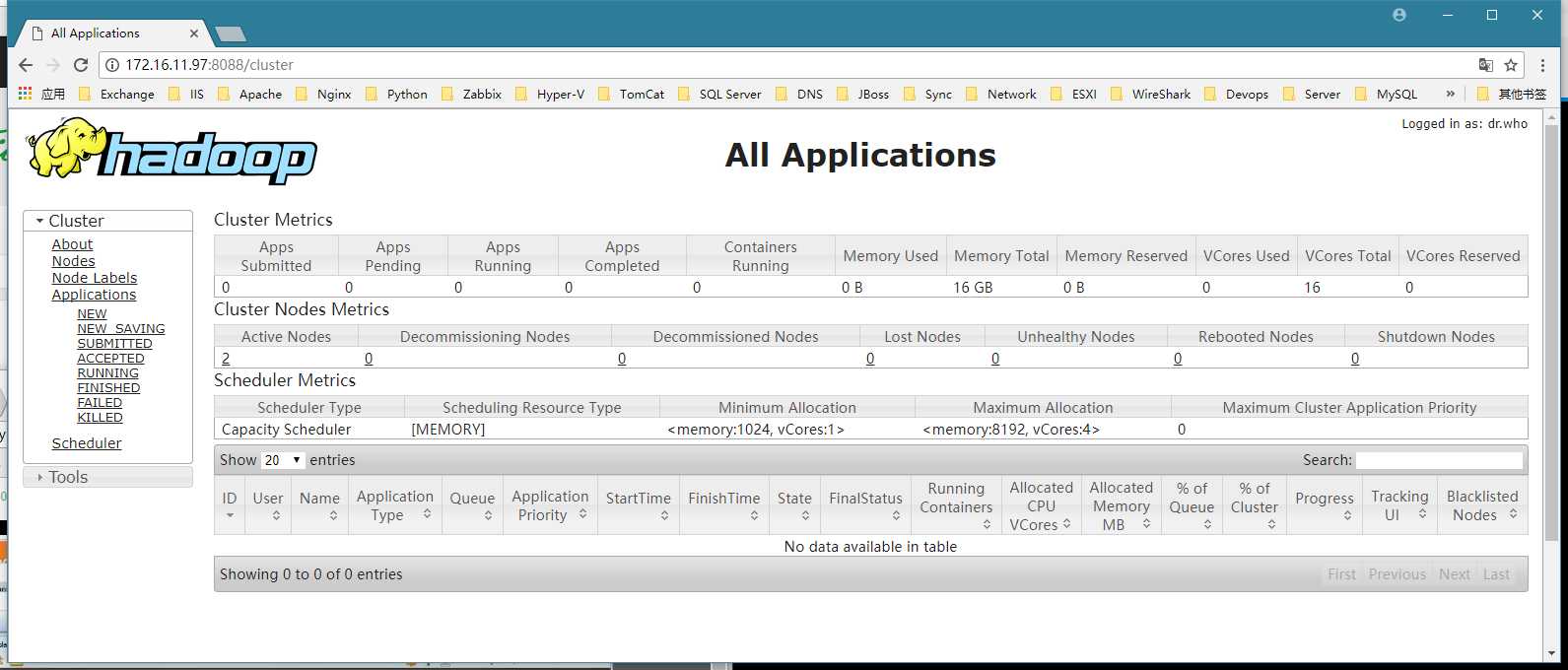Open the Node Labels link
The width and height of the screenshot is (1568, 670).
(x=95, y=278)
